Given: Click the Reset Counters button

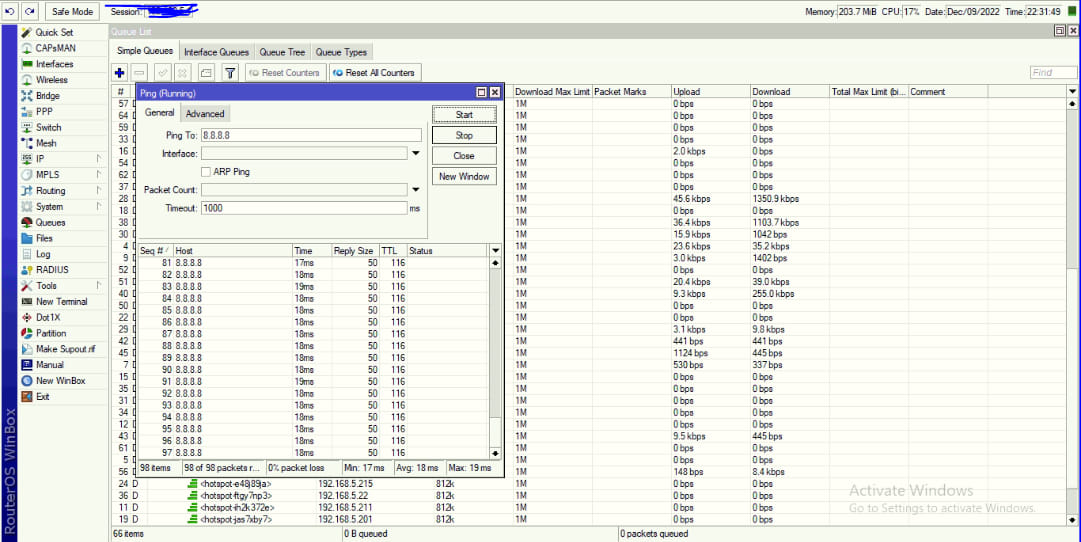Looking at the screenshot, I should click(x=285, y=72).
